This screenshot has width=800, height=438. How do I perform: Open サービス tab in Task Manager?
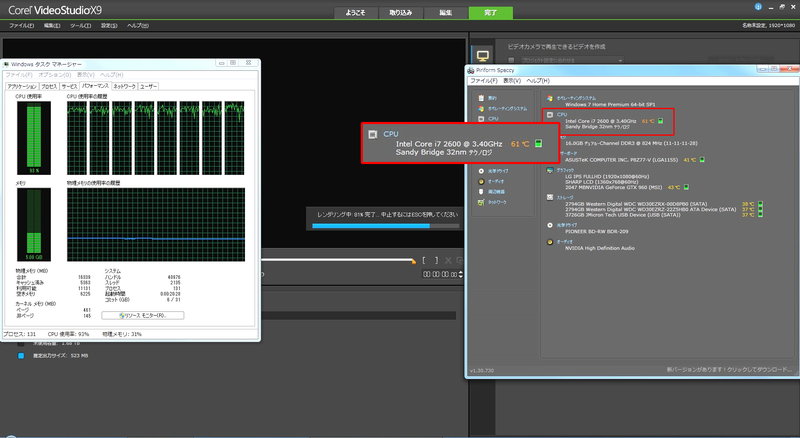click(x=69, y=86)
